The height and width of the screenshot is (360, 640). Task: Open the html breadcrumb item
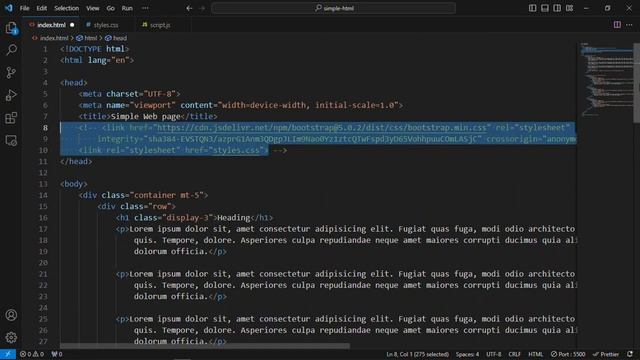(87, 38)
